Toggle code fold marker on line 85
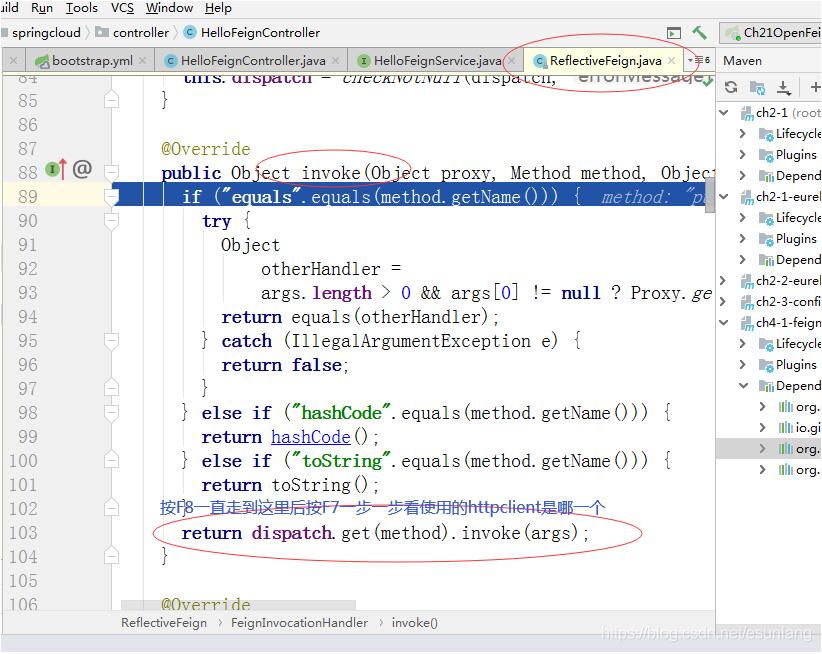Screen dimensions: 822x654 [112, 100]
